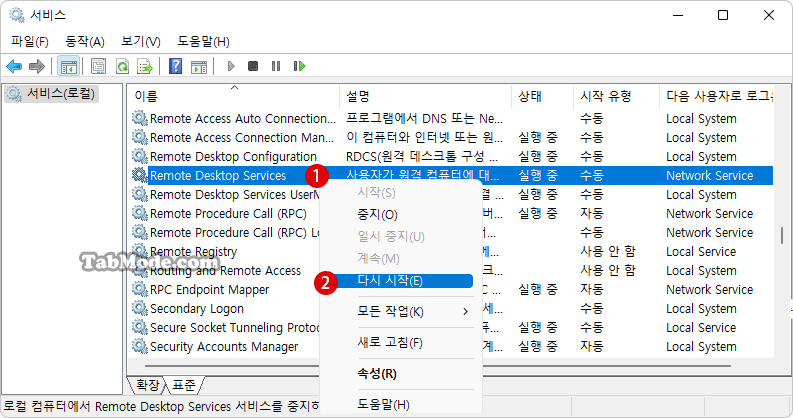Expand 모든 작업(K) submenu arrow
This screenshot has width=793, height=418.
[x=465, y=312]
